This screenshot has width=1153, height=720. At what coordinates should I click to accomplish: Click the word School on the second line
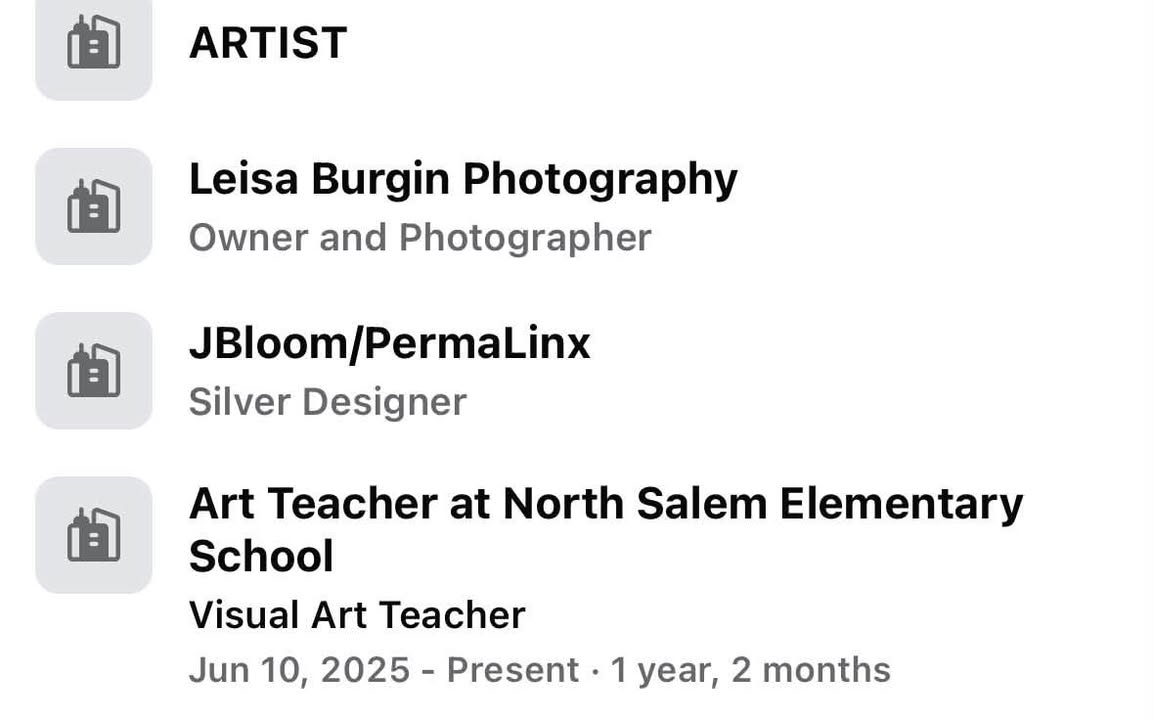click(261, 556)
